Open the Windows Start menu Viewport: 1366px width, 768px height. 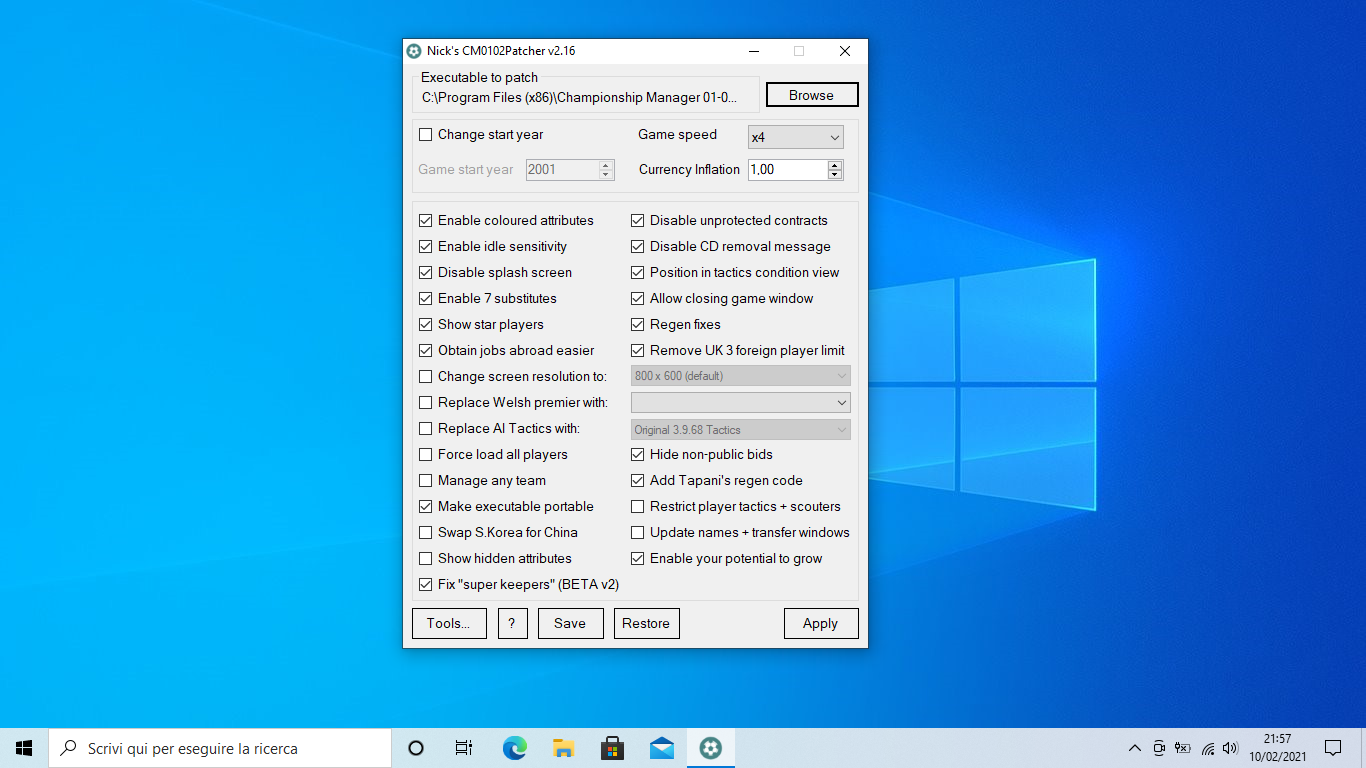click(24, 748)
